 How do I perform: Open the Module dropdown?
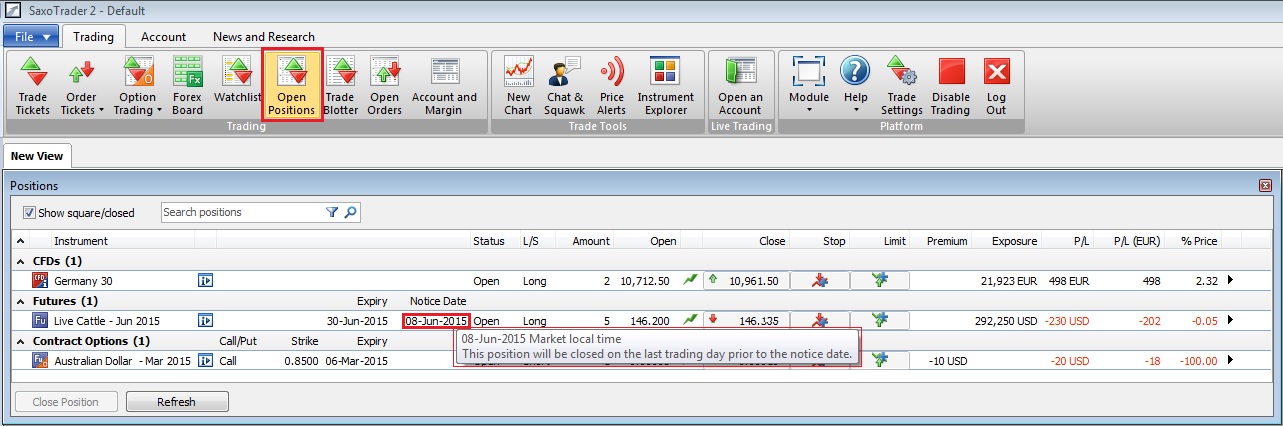[x=809, y=86]
